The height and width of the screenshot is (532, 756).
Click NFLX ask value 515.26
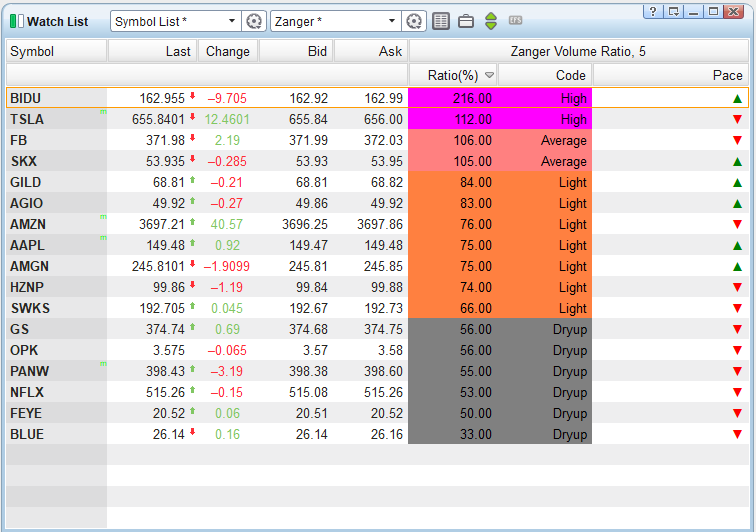click(383, 392)
